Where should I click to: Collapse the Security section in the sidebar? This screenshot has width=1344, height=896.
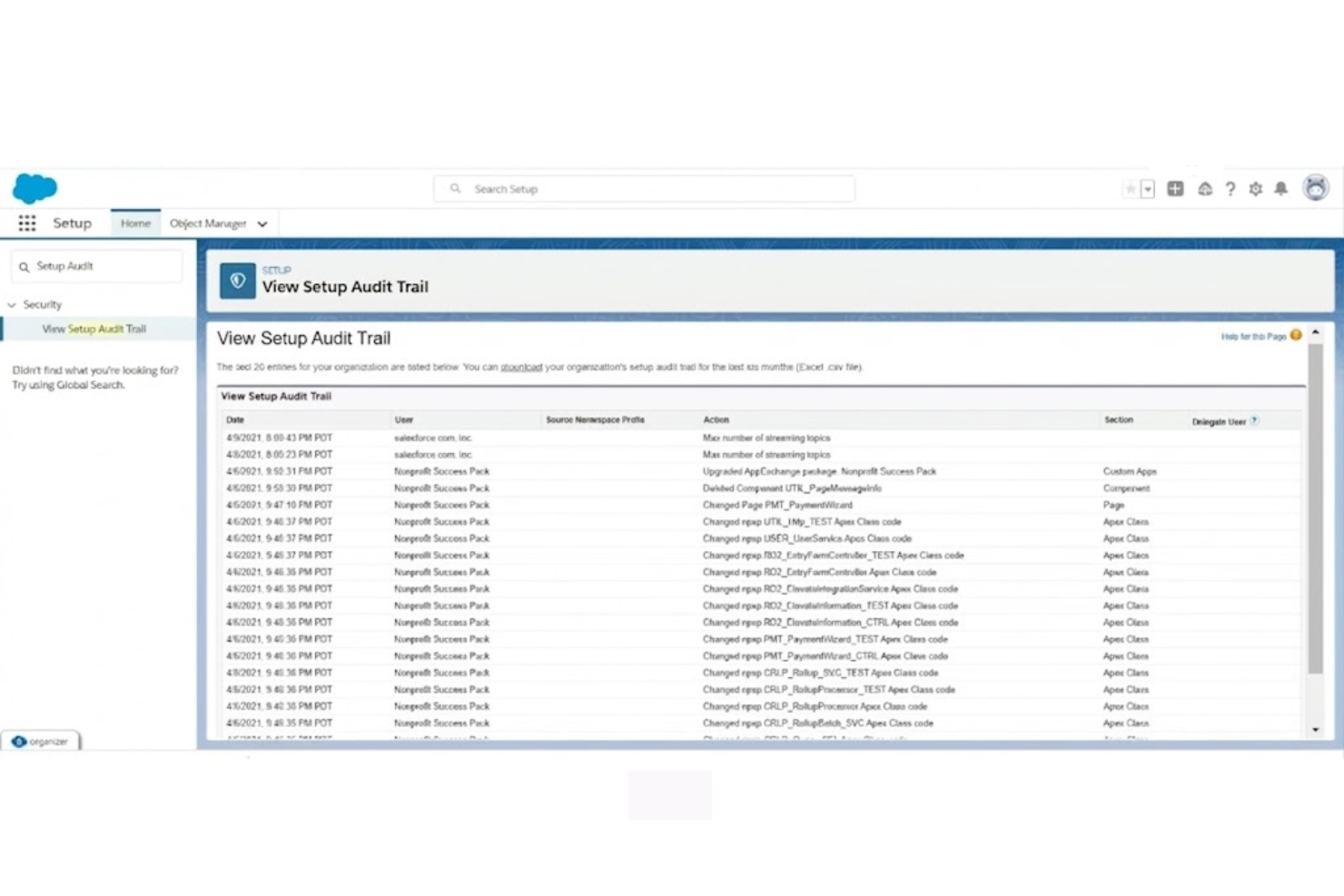[x=12, y=304]
